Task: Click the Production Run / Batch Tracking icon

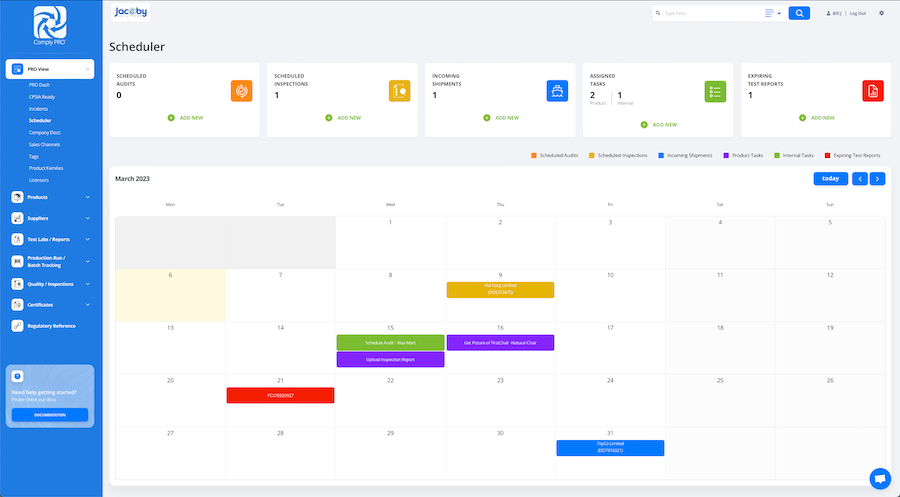Action: point(17,261)
